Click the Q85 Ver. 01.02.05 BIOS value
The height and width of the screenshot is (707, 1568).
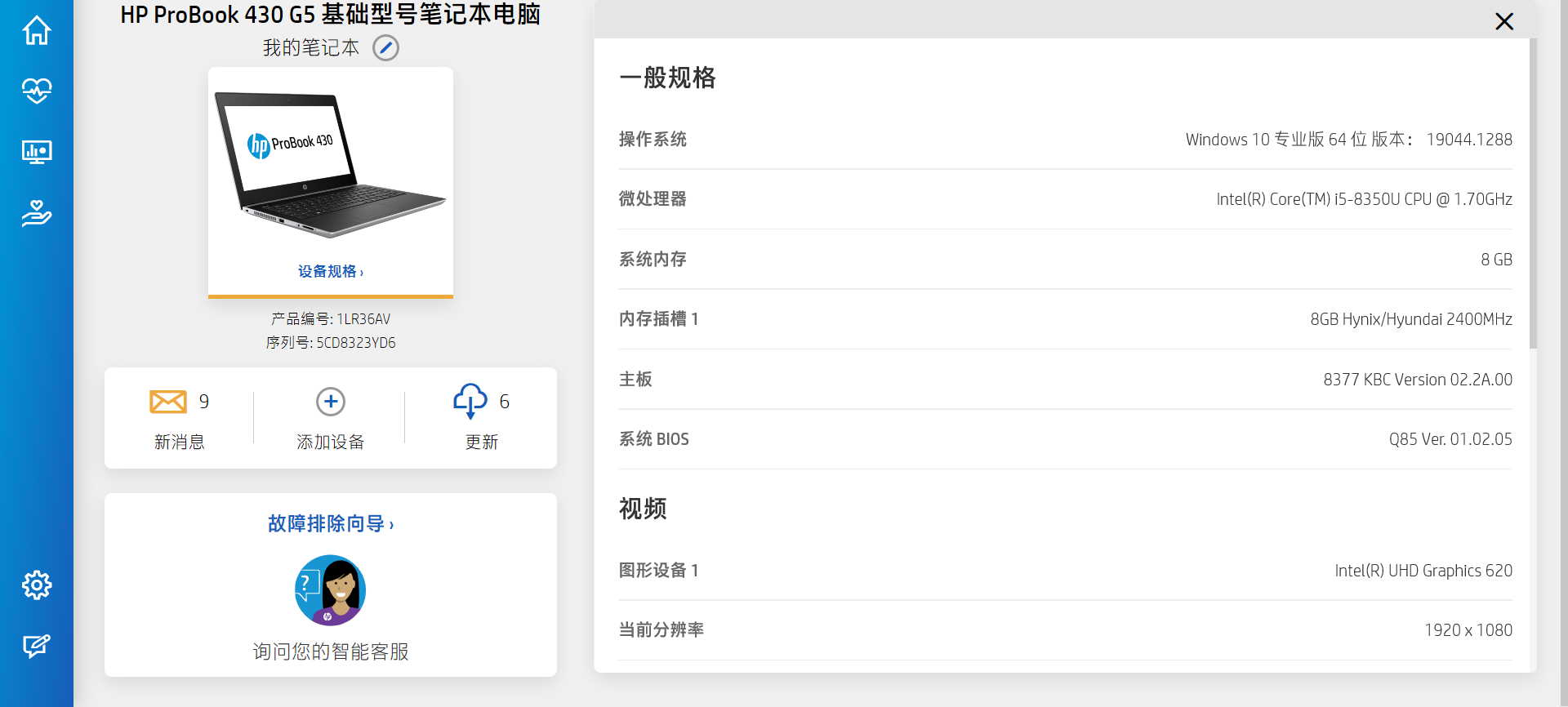(x=1450, y=439)
